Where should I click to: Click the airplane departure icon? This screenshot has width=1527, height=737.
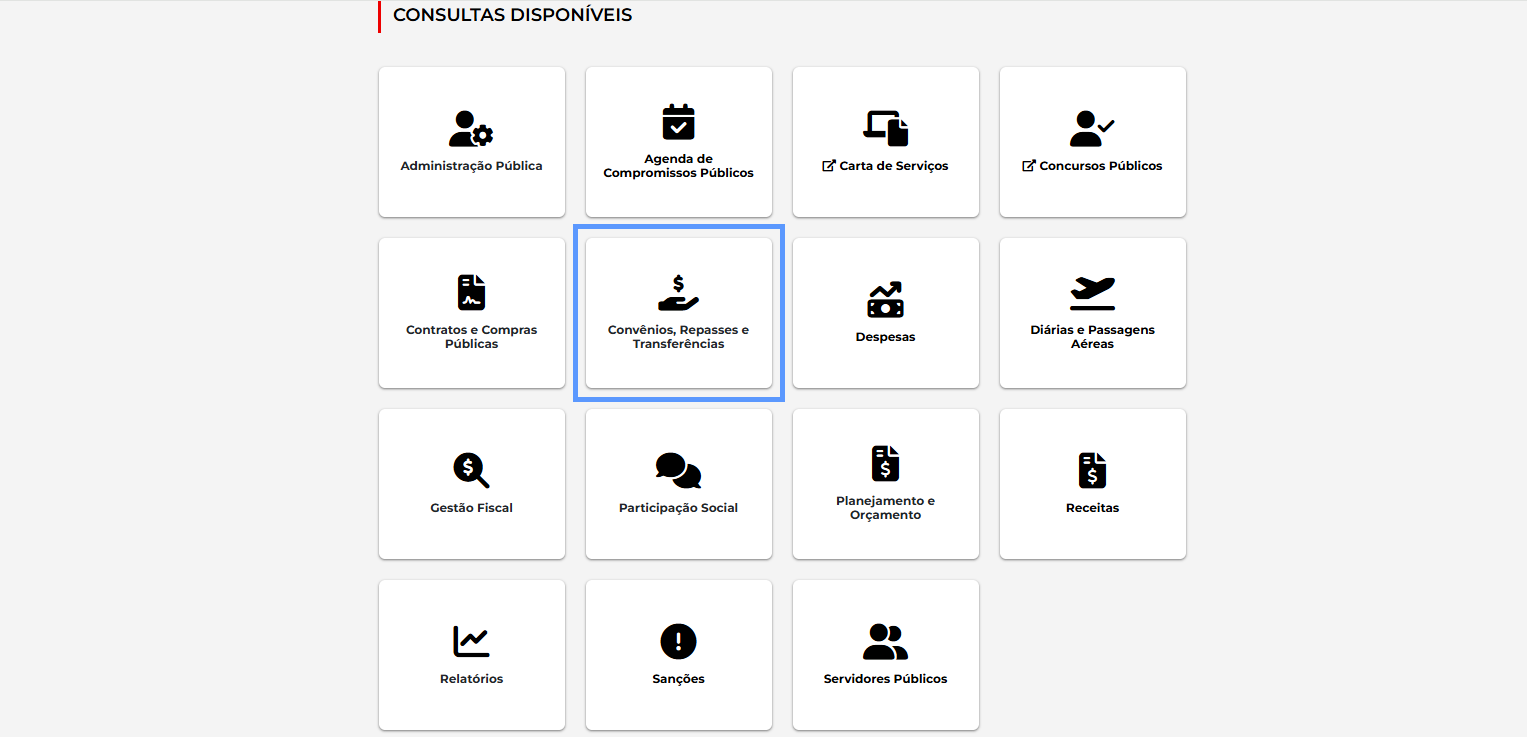[x=1092, y=292]
